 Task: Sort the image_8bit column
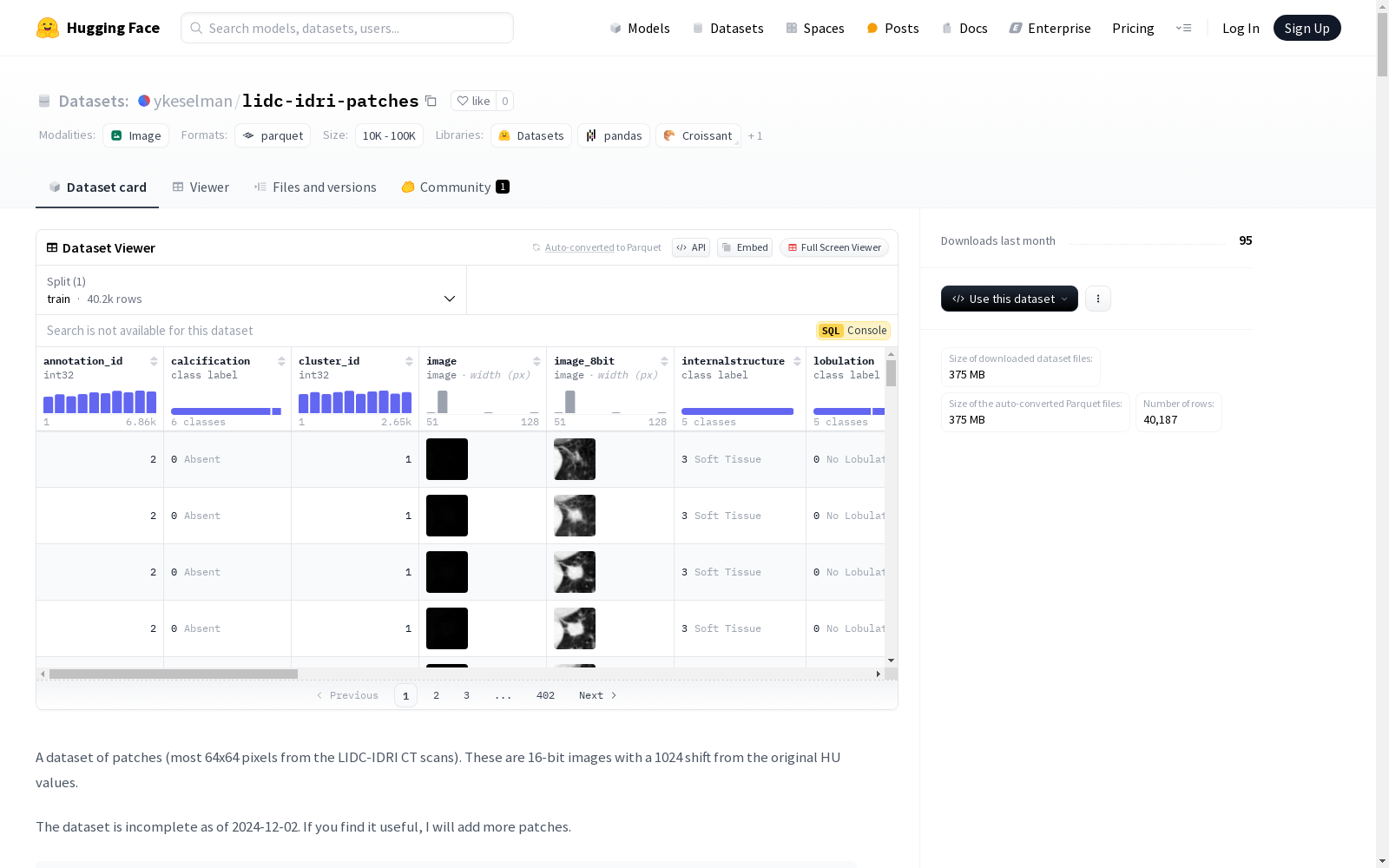coord(664,361)
